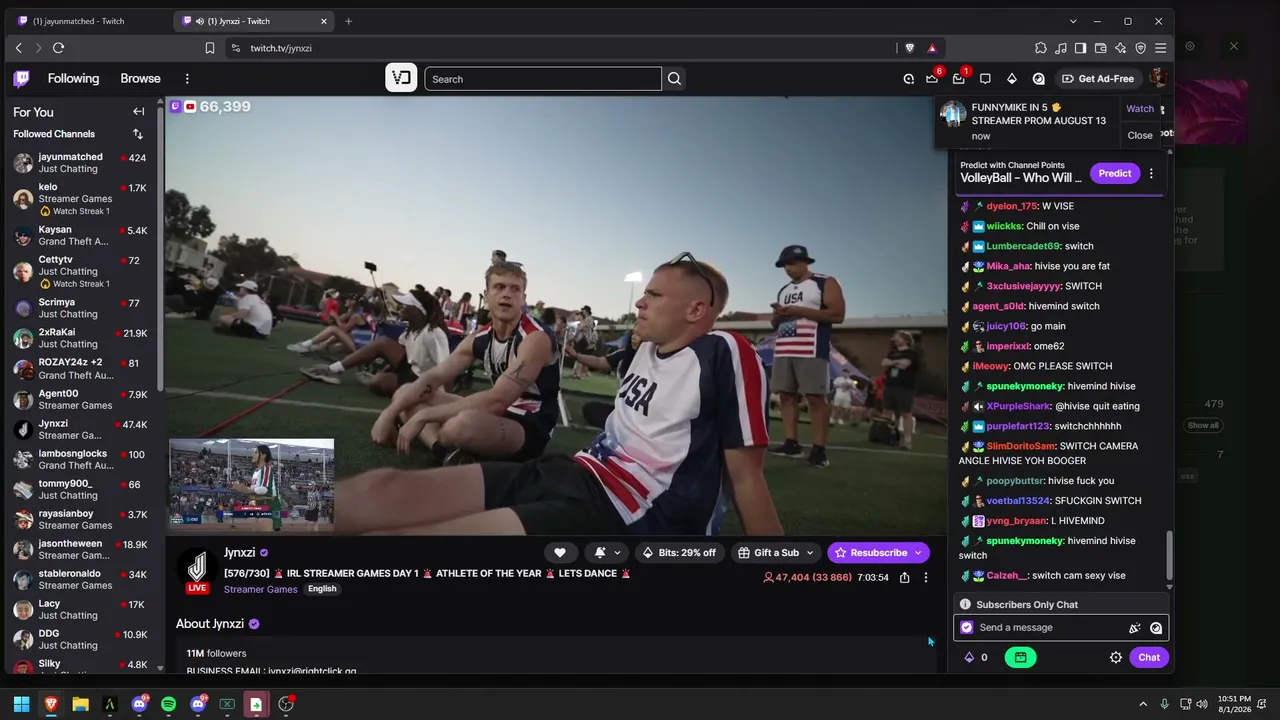This screenshot has width=1280, height=720.
Task: Open prediction options three-dot menu
Action: (1151, 173)
